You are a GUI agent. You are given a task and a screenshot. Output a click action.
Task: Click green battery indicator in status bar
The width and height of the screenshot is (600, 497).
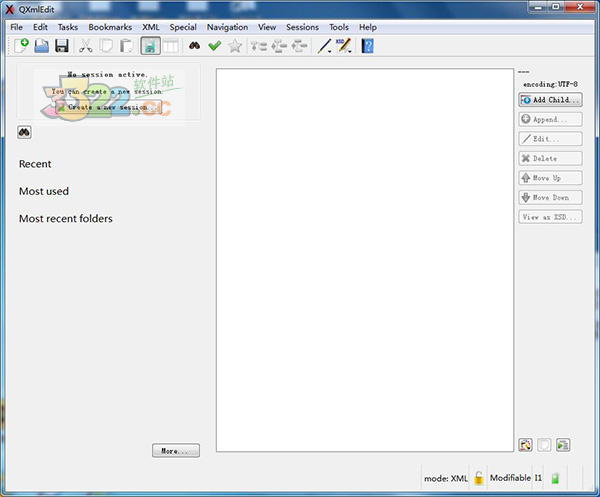point(555,478)
